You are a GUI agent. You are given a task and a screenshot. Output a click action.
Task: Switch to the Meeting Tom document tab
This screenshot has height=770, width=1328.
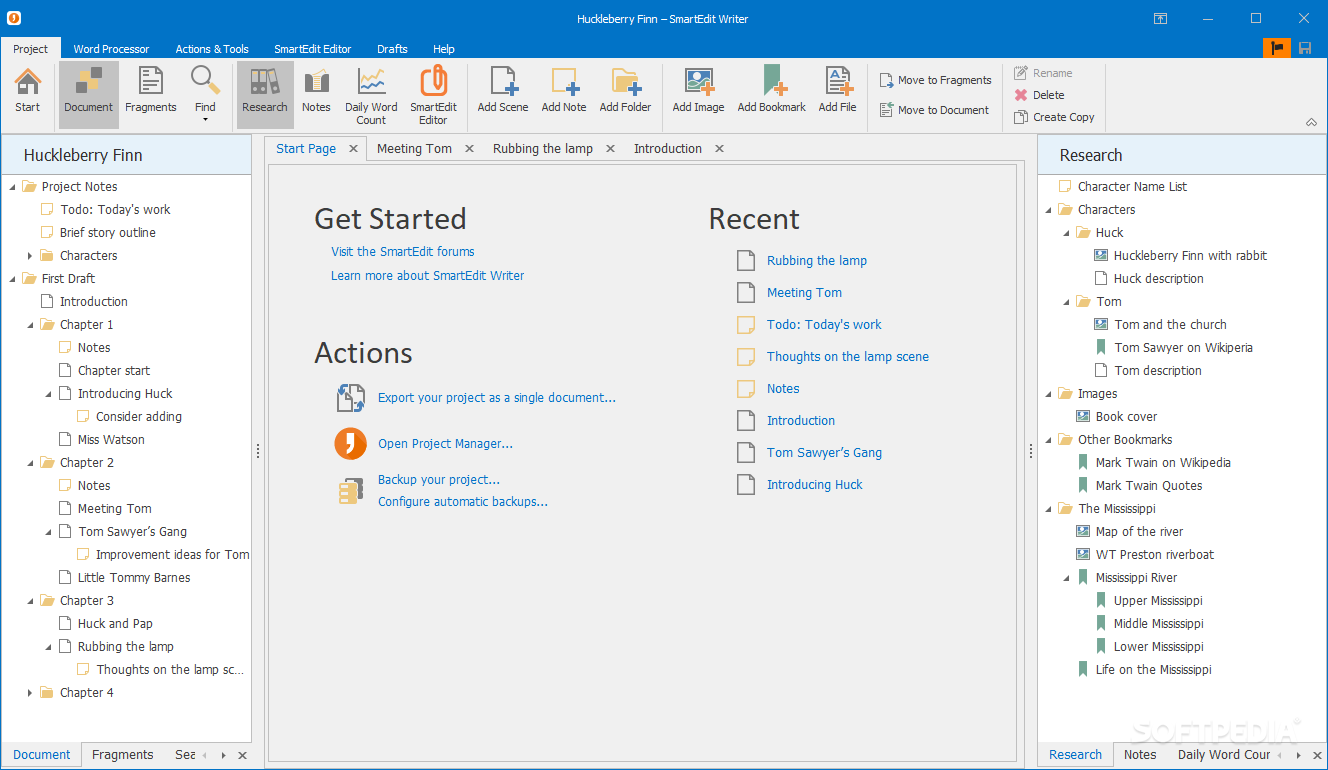coord(414,148)
